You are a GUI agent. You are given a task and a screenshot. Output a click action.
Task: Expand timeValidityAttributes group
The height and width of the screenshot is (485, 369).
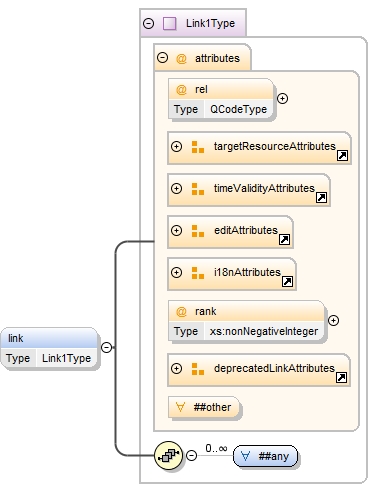point(176,188)
